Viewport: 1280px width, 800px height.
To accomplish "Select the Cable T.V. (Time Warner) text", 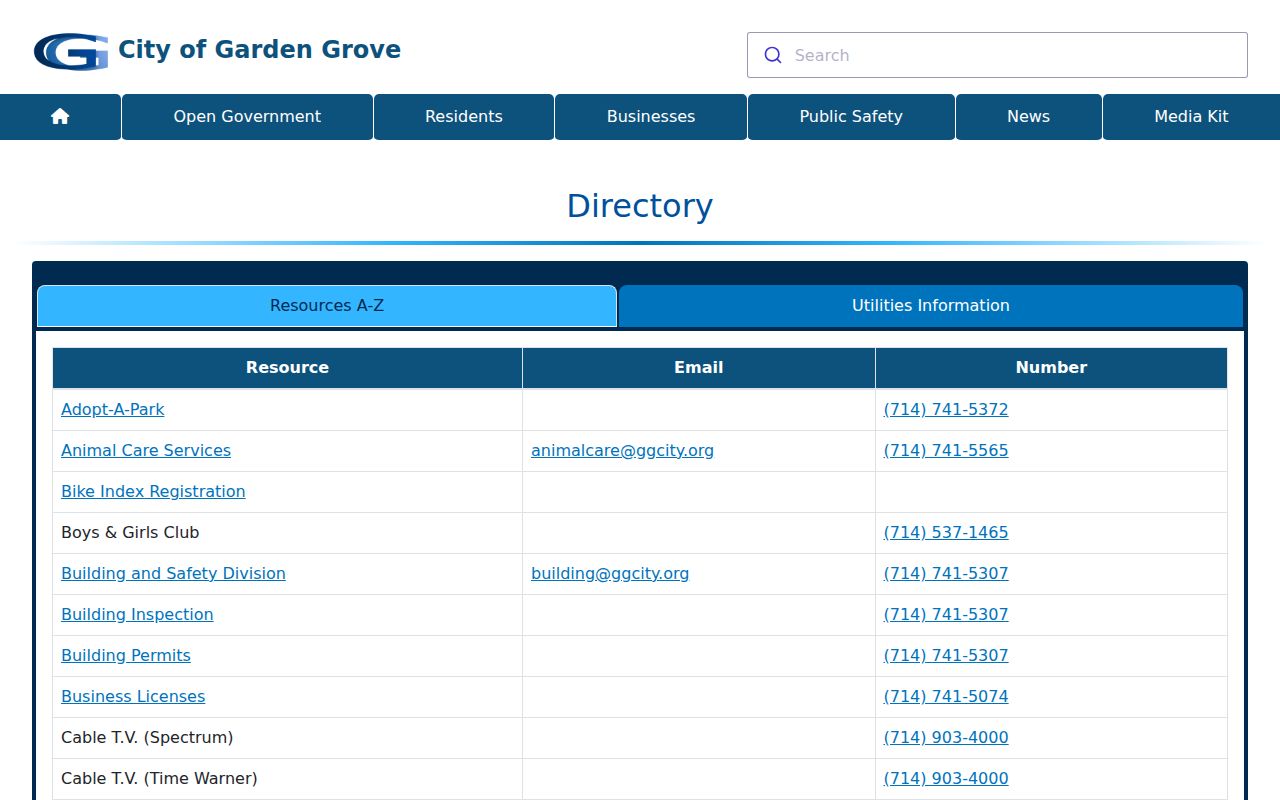I will 159,778.
